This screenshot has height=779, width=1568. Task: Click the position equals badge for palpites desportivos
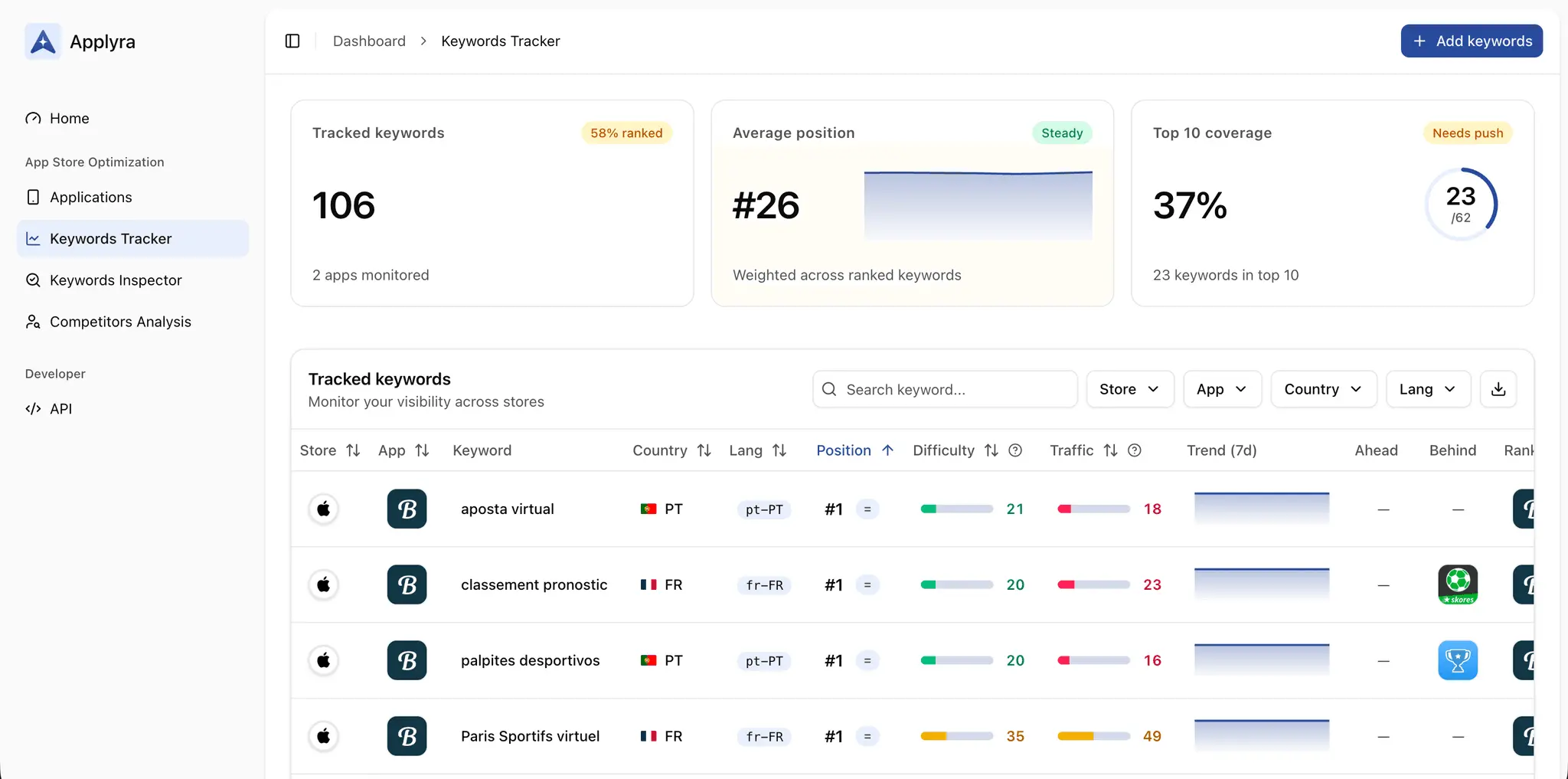click(x=867, y=661)
